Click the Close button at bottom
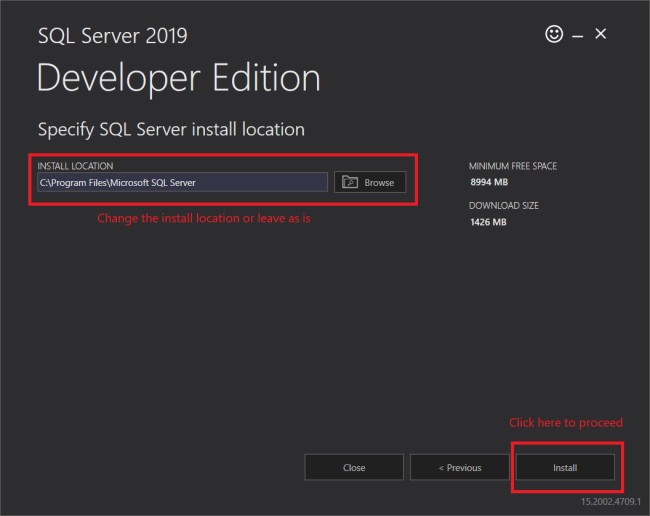This screenshot has width=650, height=516. (x=354, y=468)
